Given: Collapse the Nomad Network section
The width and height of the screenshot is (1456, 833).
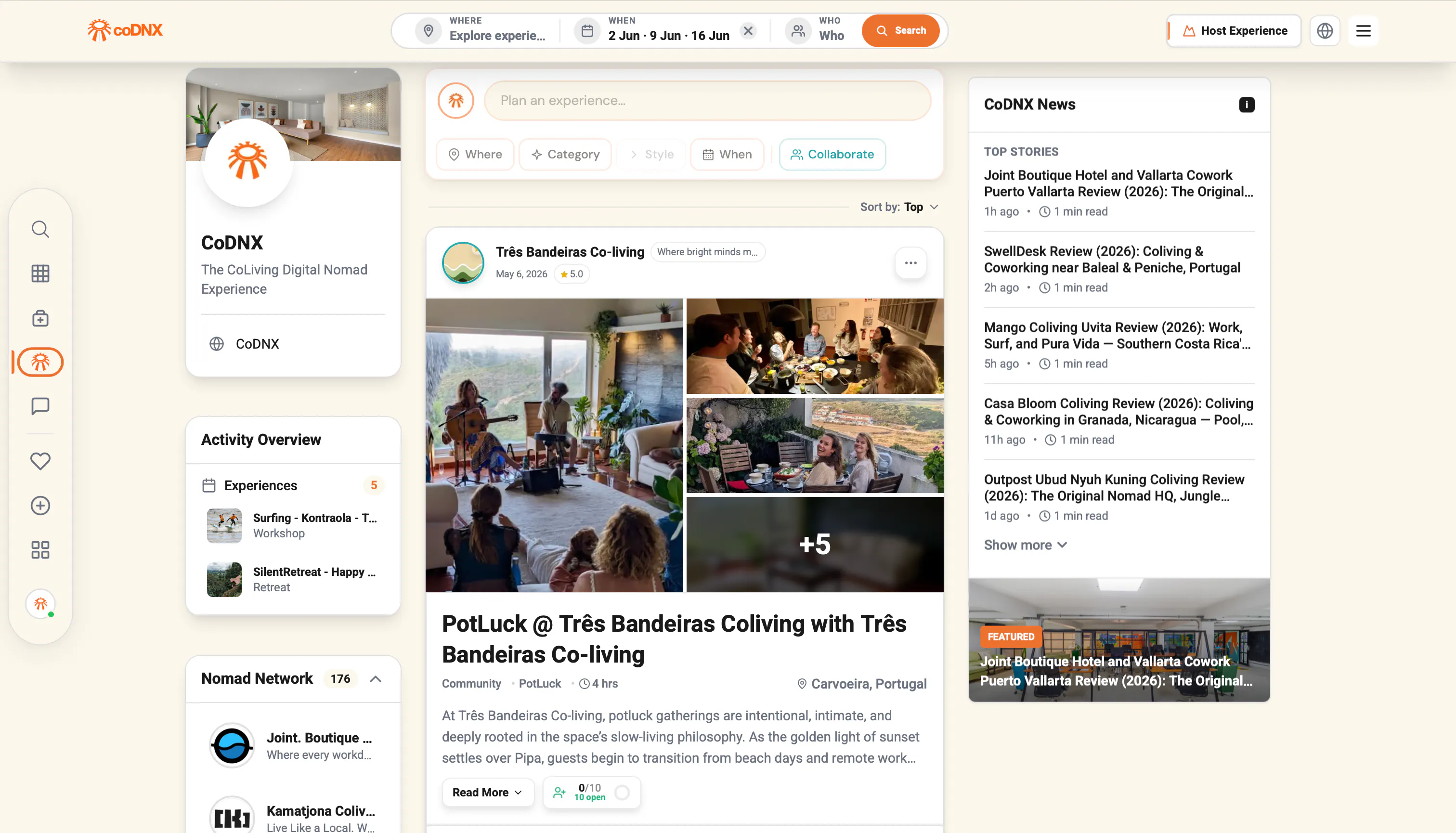Looking at the screenshot, I should [x=375, y=679].
